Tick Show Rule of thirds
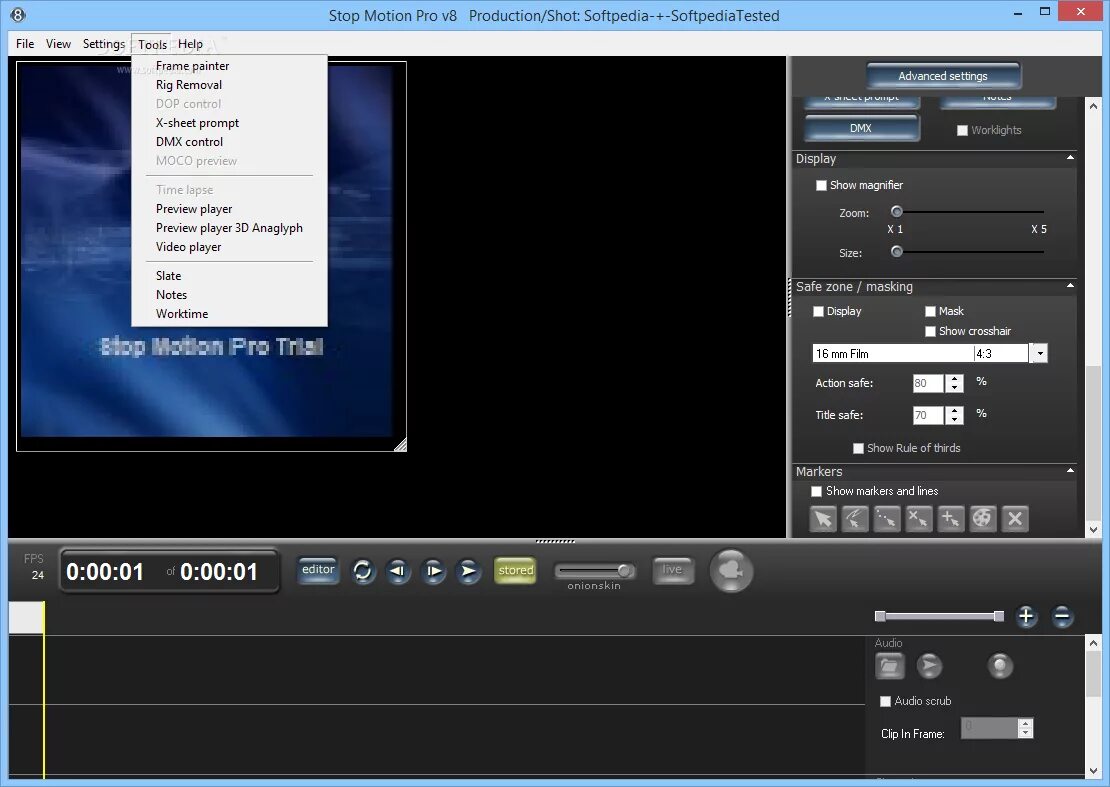Screen dimensions: 1110x787 [x=858, y=448]
